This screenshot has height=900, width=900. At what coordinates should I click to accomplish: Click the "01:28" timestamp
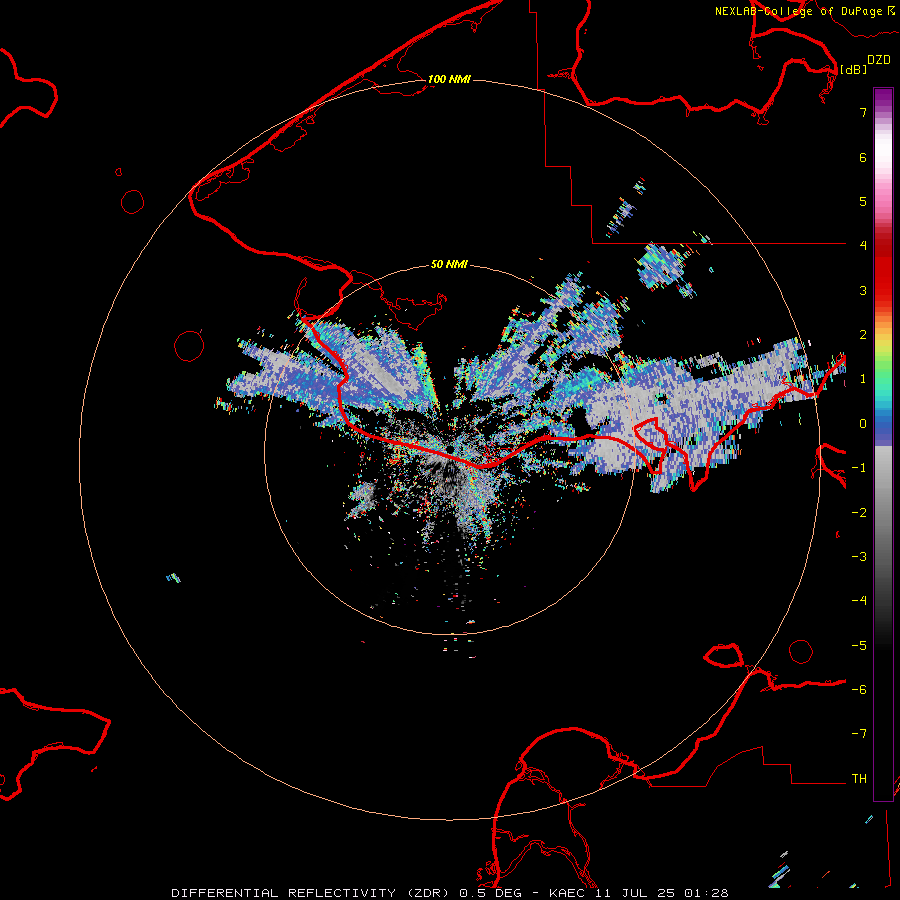point(706,893)
